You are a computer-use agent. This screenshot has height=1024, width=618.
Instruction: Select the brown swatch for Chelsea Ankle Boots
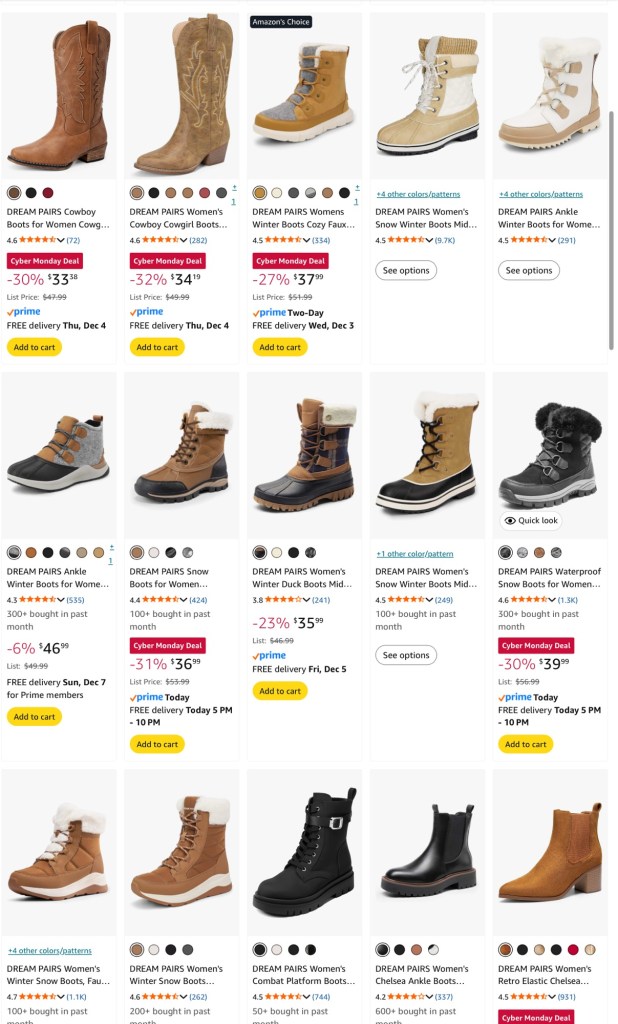point(415,949)
